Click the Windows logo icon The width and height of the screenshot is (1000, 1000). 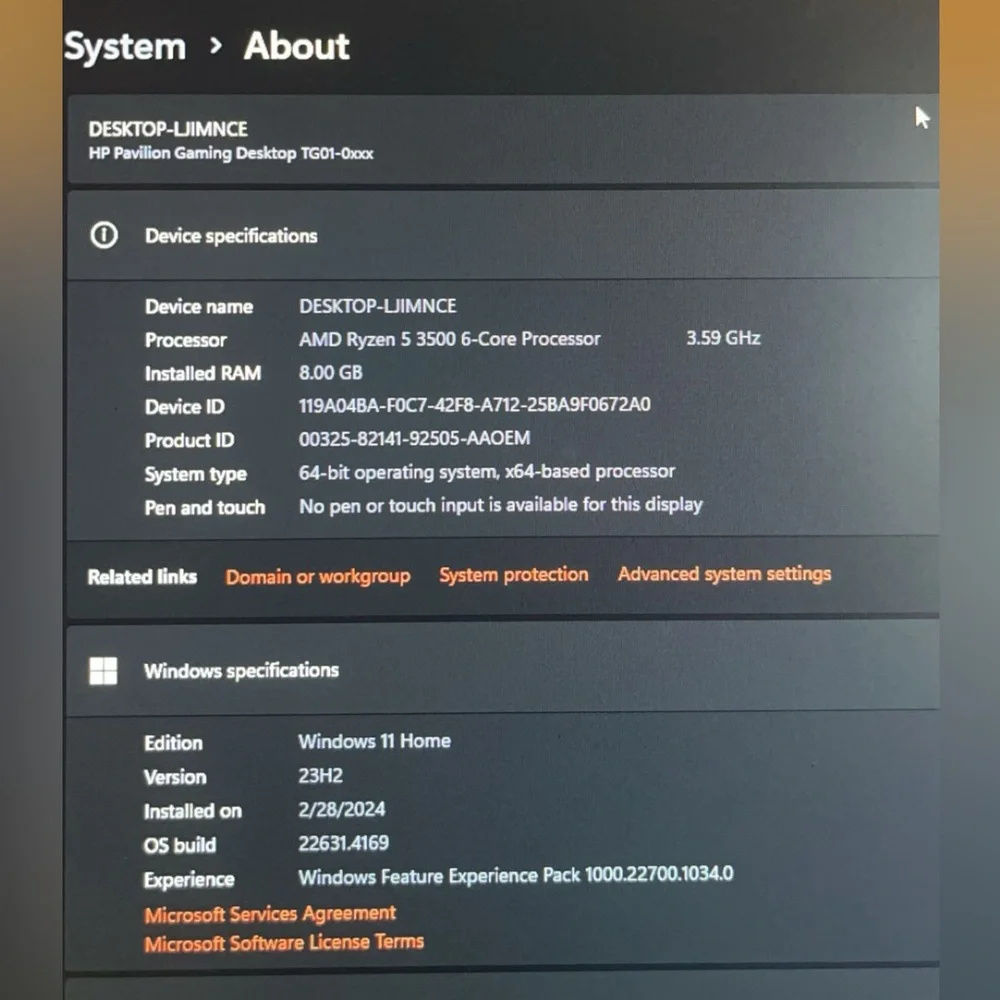point(103,671)
